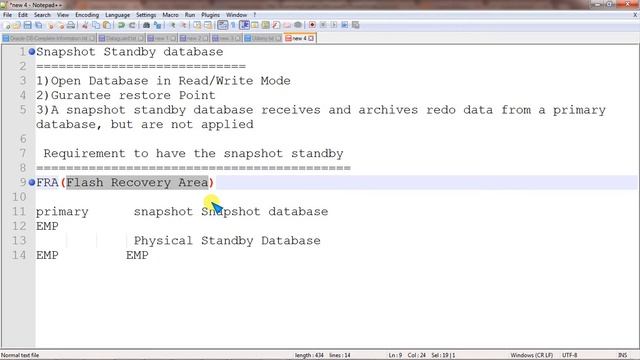Toggle synchronize horizontal scrolling icon
640x360 pixels.
pos(208,25)
